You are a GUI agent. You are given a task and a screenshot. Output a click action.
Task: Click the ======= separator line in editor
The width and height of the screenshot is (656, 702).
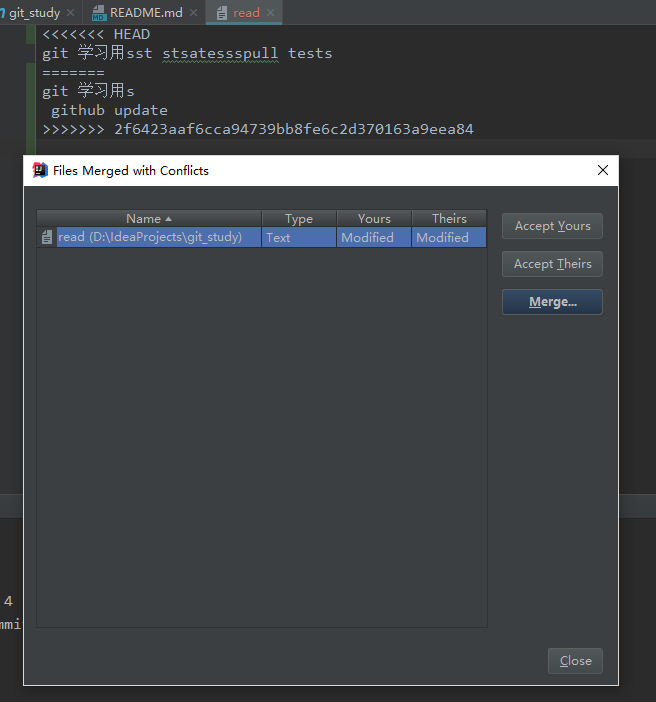click(73, 73)
